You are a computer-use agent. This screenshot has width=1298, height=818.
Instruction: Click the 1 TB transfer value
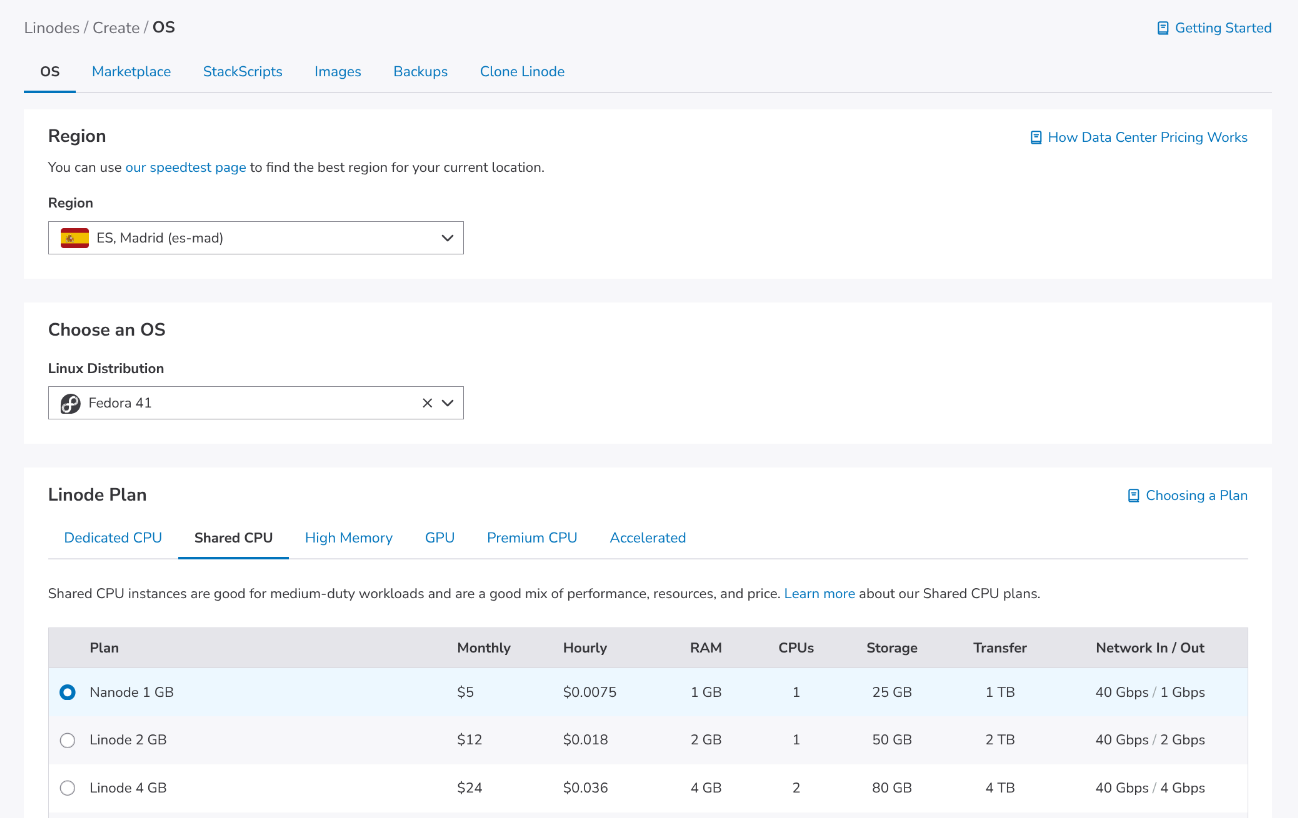click(1000, 692)
